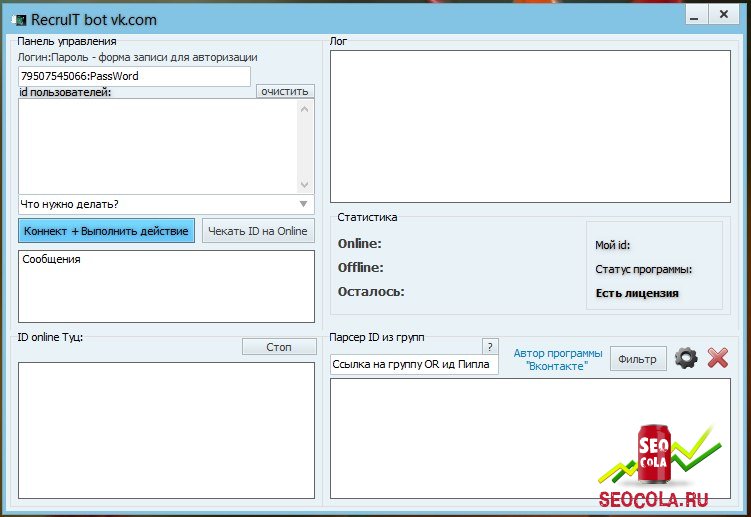This screenshot has width=751, height=517.
Task: Focus the Ссылка на группу OR ид Пипла field
Action: (x=414, y=364)
